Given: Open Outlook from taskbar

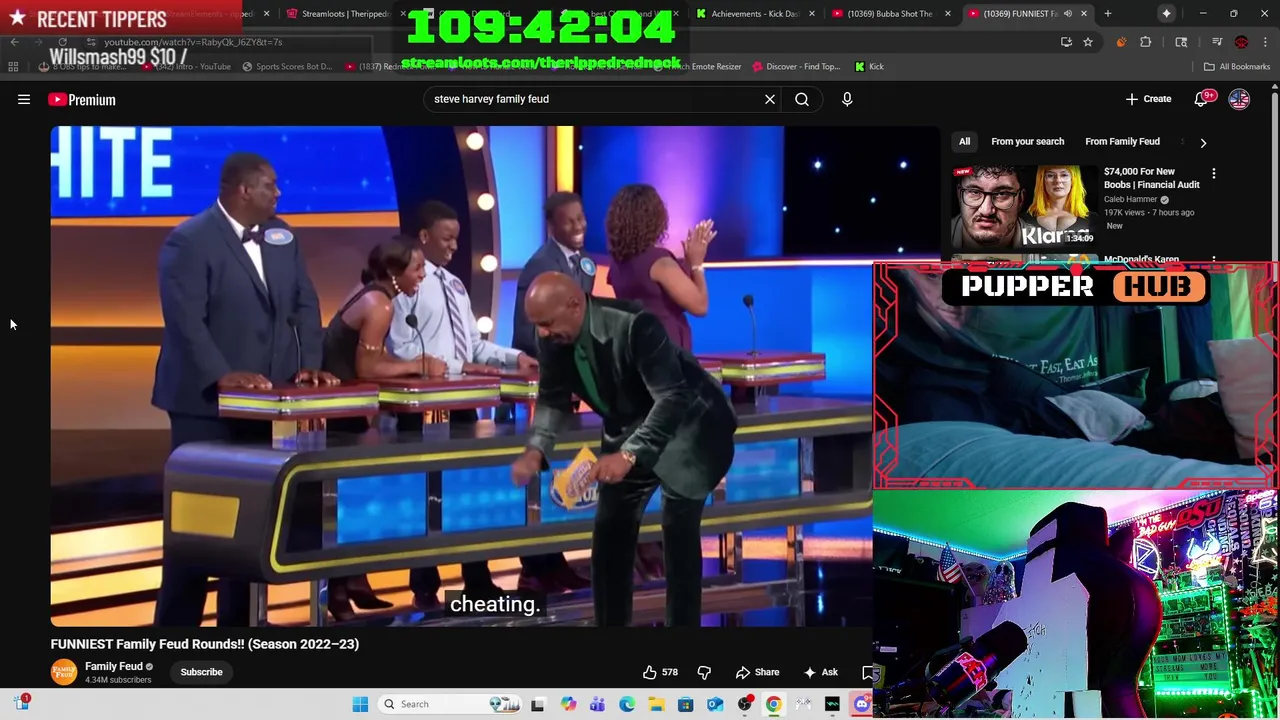Looking at the screenshot, I should (x=715, y=704).
